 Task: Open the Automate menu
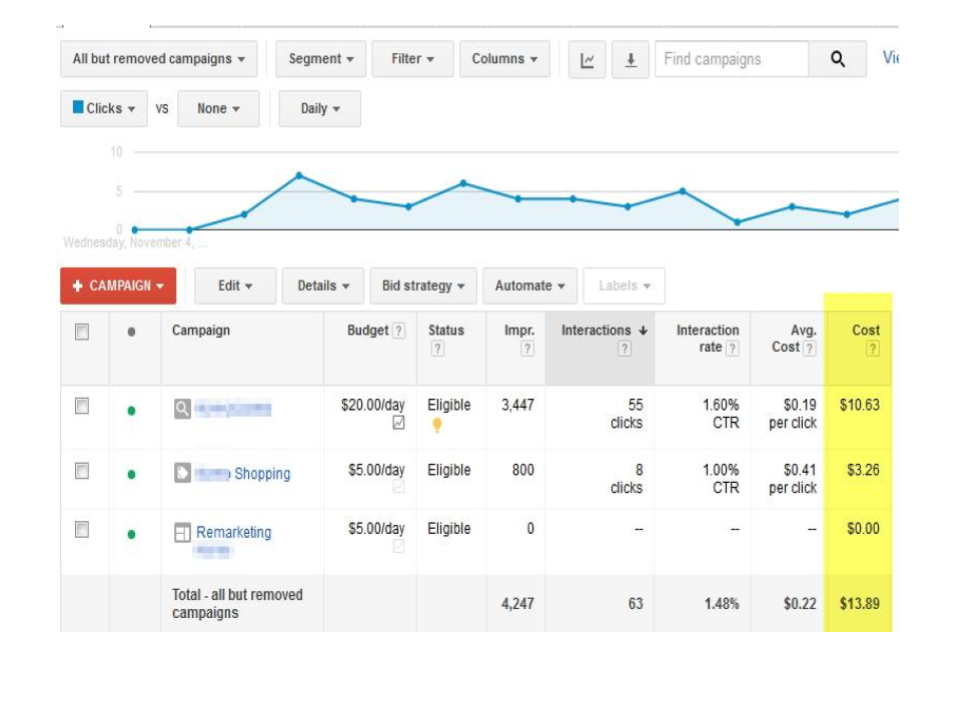click(x=530, y=286)
